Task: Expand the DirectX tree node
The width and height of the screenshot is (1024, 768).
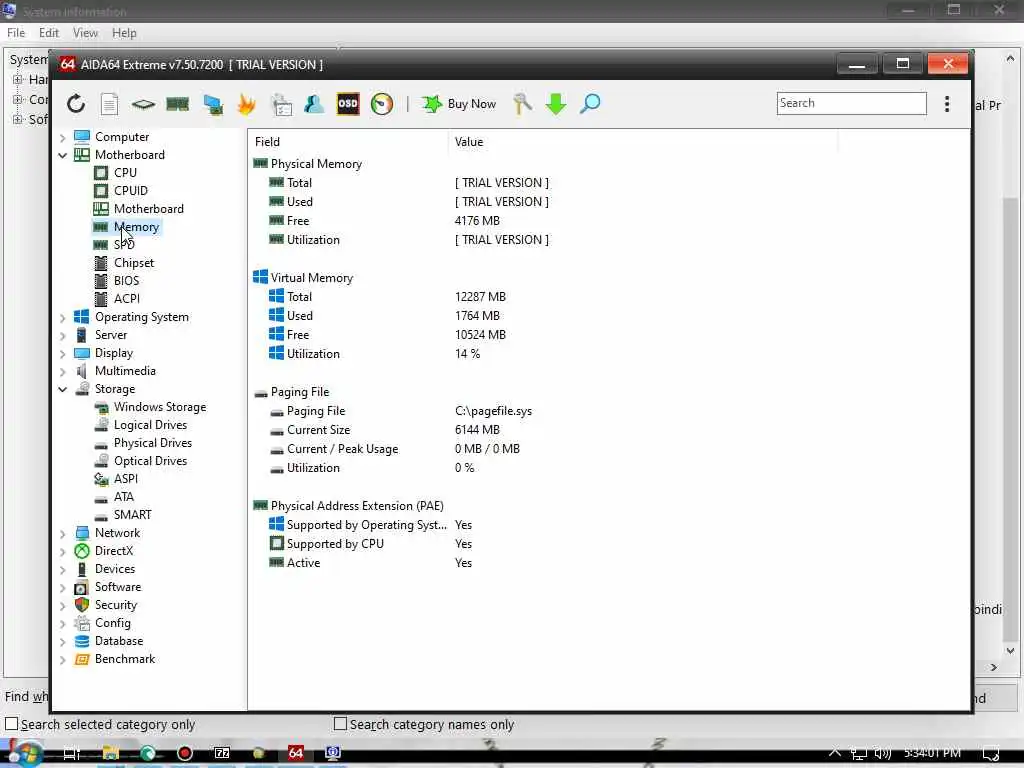Action: click(63, 551)
